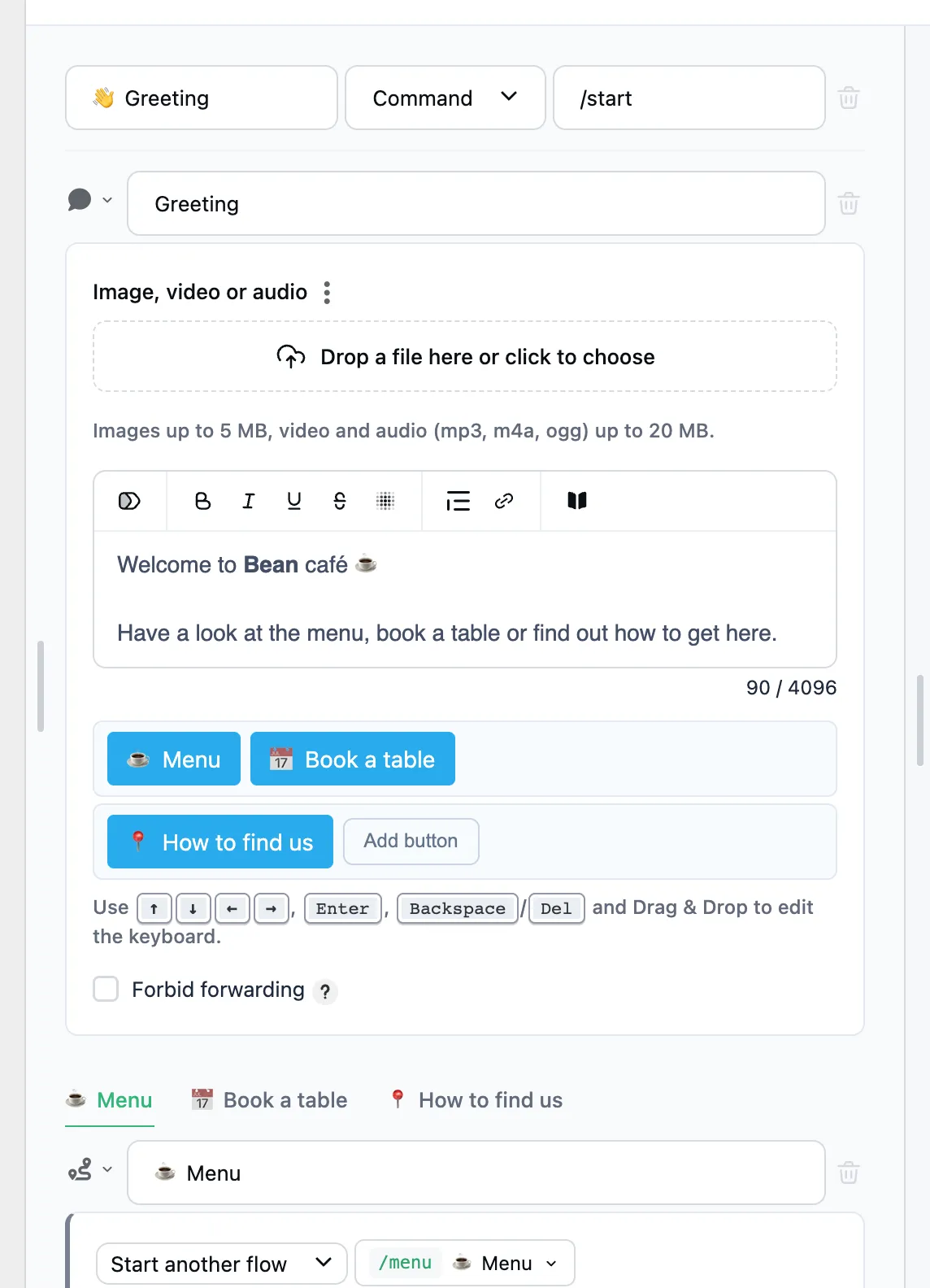Click into the welcome message text editor

(465, 599)
